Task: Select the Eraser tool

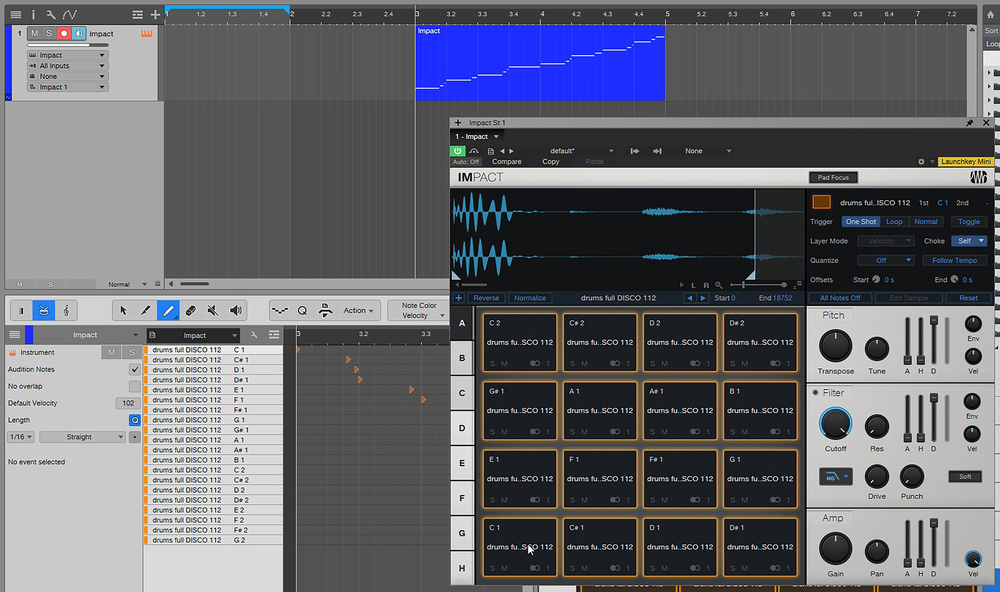Action: pos(190,311)
